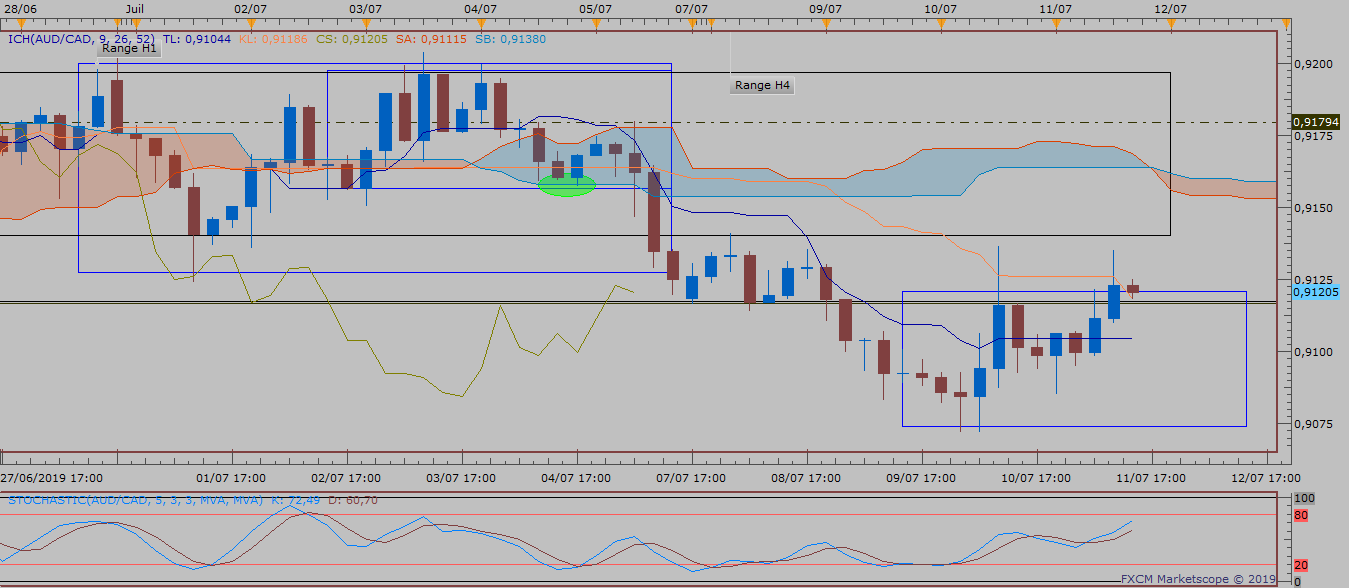Click the orange marker under 09/07
The width and height of the screenshot is (1349, 588).
825,22
